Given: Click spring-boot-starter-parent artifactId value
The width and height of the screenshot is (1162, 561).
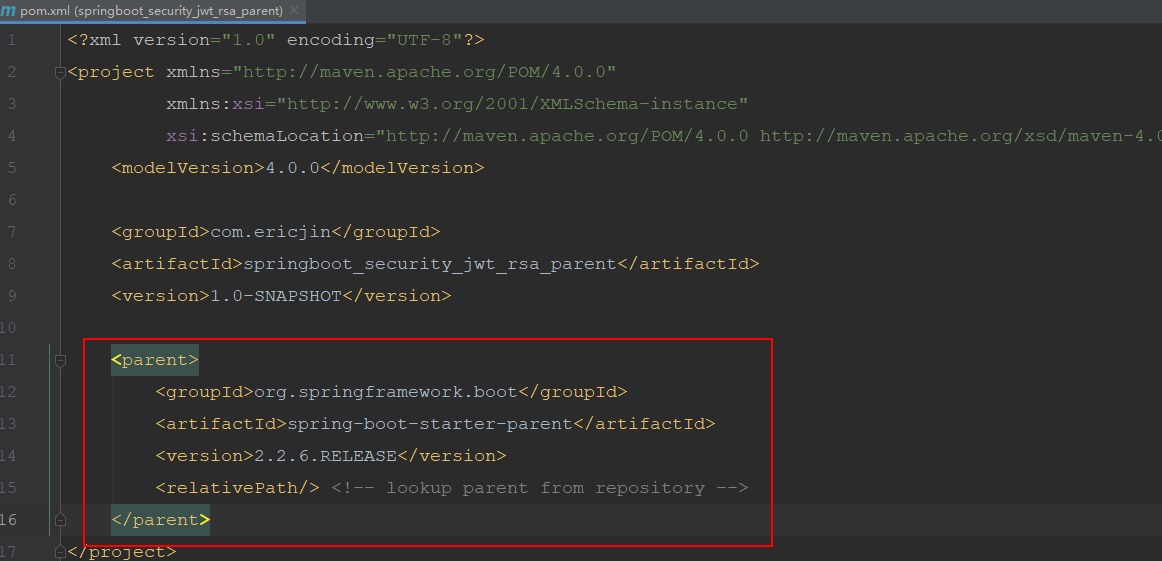Looking at the screenshot, I should click(430, 424).
